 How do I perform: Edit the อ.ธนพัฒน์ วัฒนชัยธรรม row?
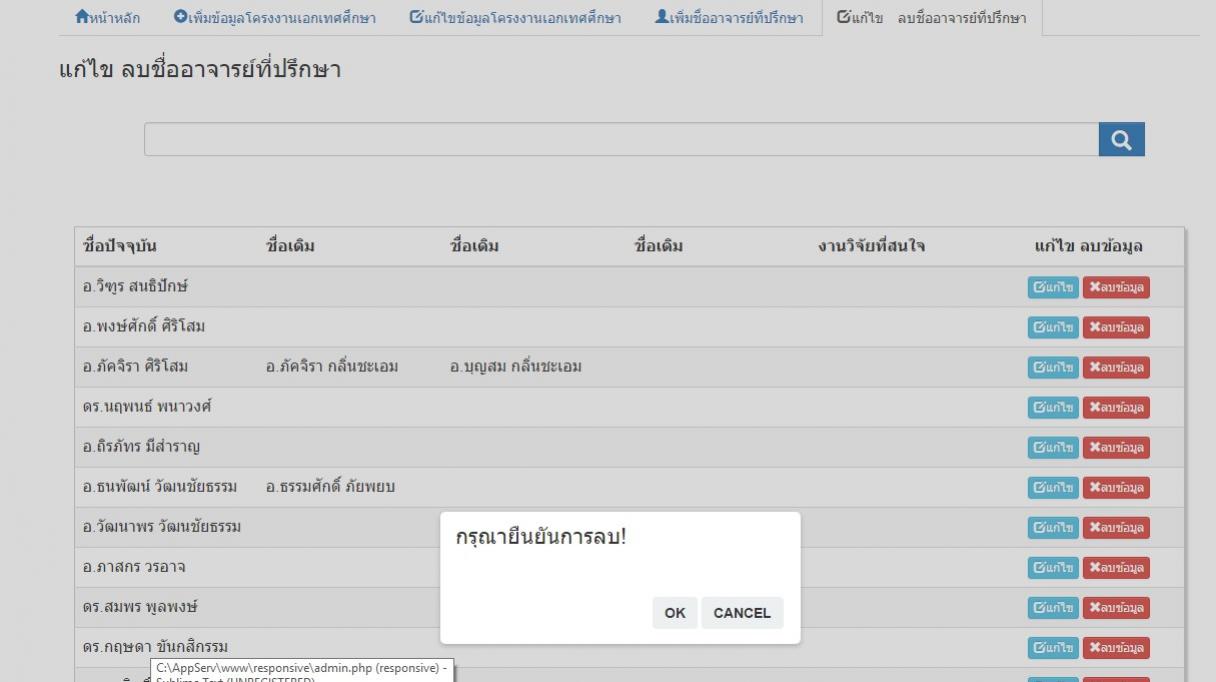click(x=1053, y=488)
